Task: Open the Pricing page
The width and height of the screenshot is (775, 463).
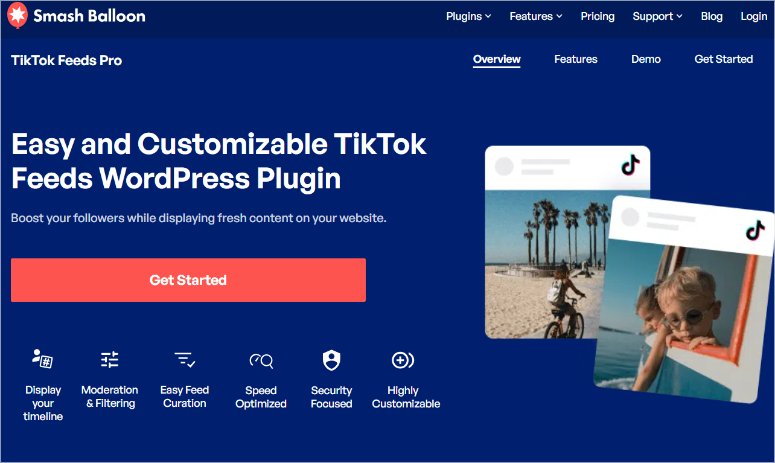Action: pyautogui.click(x=597, y=16)
